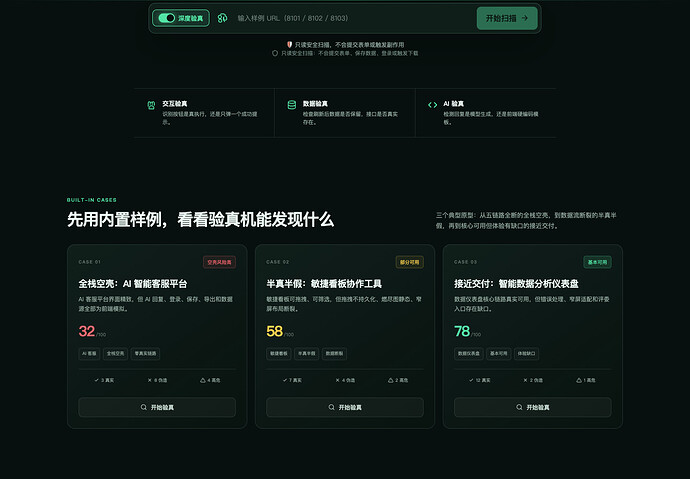Click the 数据验真 database icon
The height and width of the screenshot is (479, 690).
click(292, 105)
